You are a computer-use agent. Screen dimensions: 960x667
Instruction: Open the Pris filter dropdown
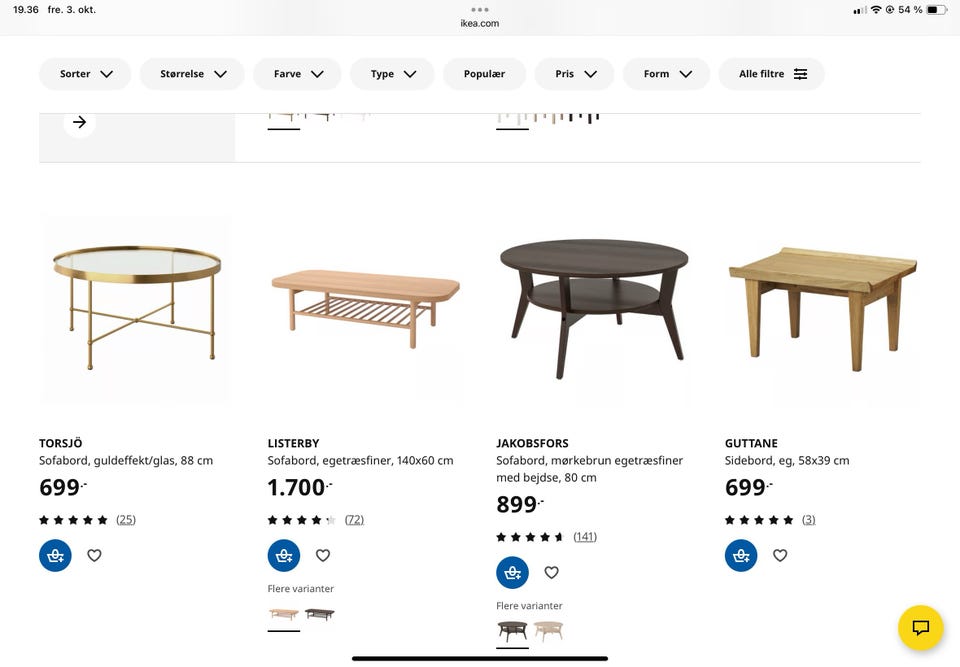[574, 73]
